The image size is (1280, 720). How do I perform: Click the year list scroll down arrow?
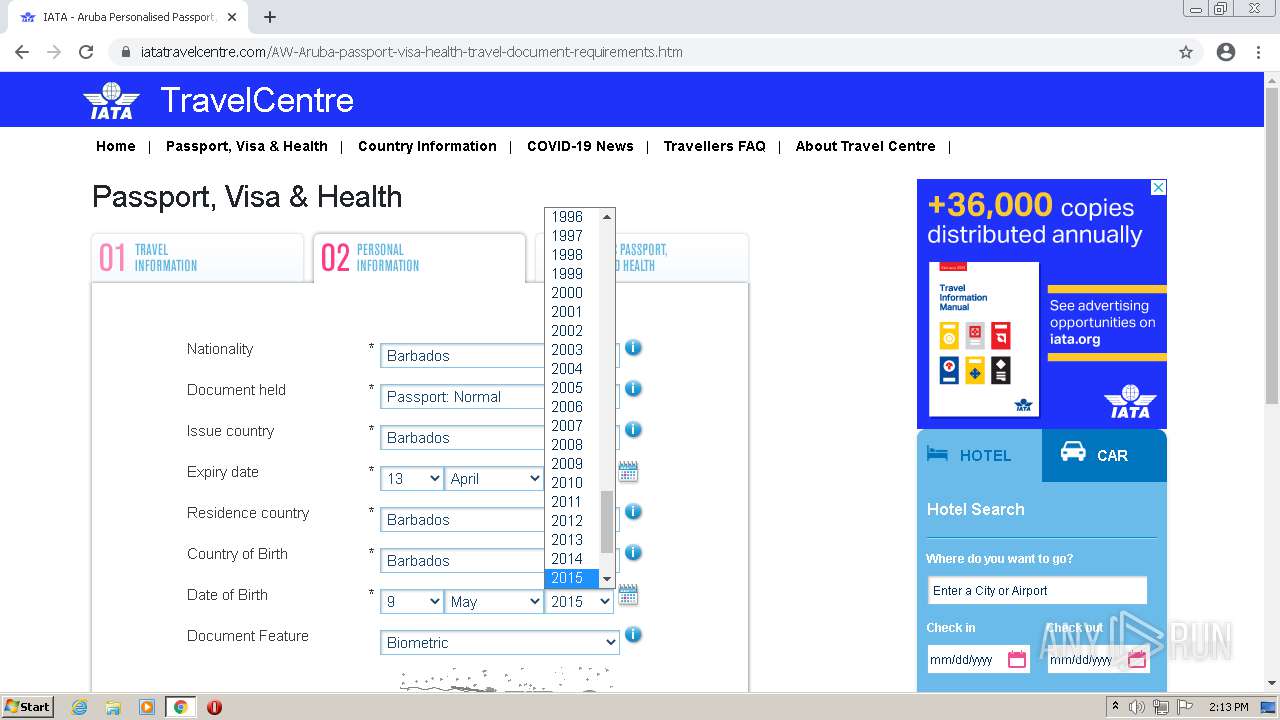pos(607,579)
